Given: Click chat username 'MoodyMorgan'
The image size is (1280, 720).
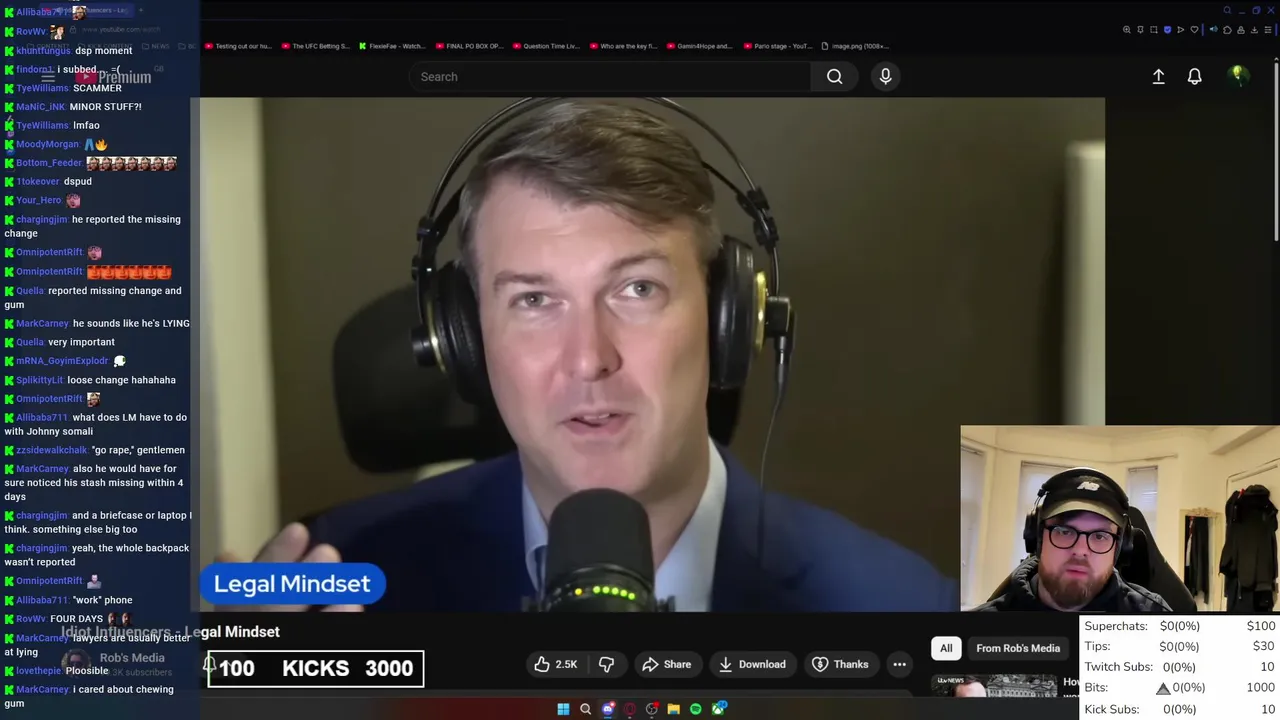Looking at the screenshot, I should click(x=47, y=144).
